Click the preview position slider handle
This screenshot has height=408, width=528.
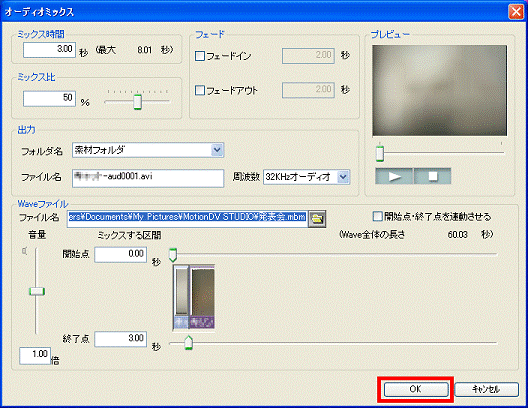(380, 154)
